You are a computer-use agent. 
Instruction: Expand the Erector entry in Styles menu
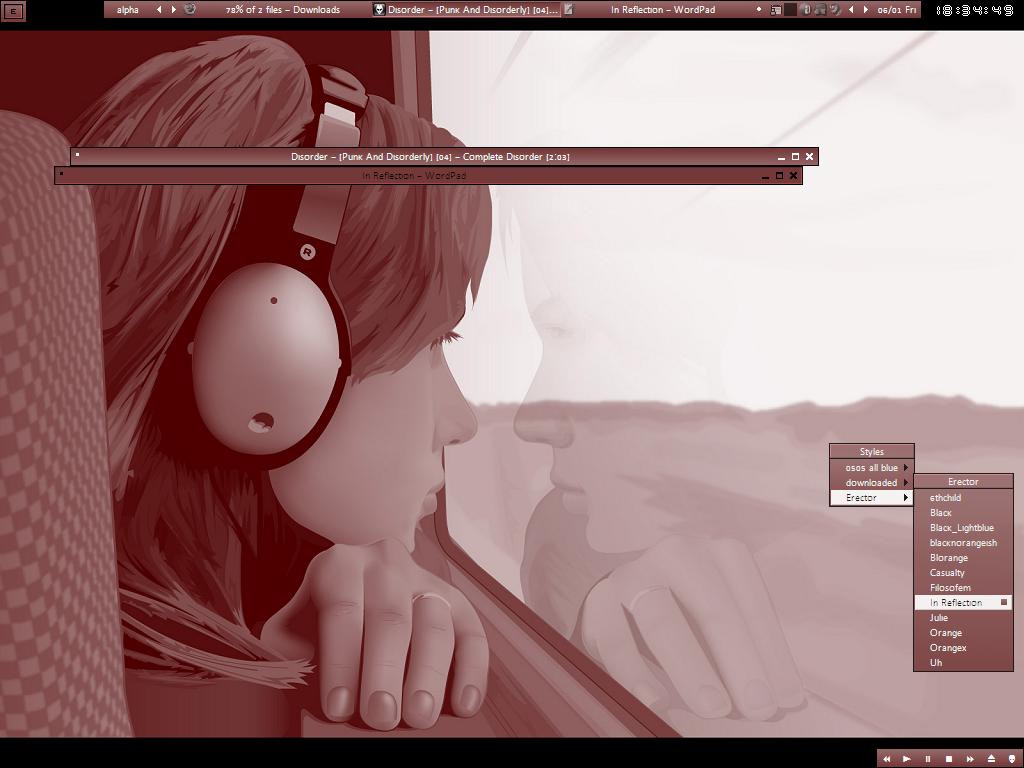point(872,498)
